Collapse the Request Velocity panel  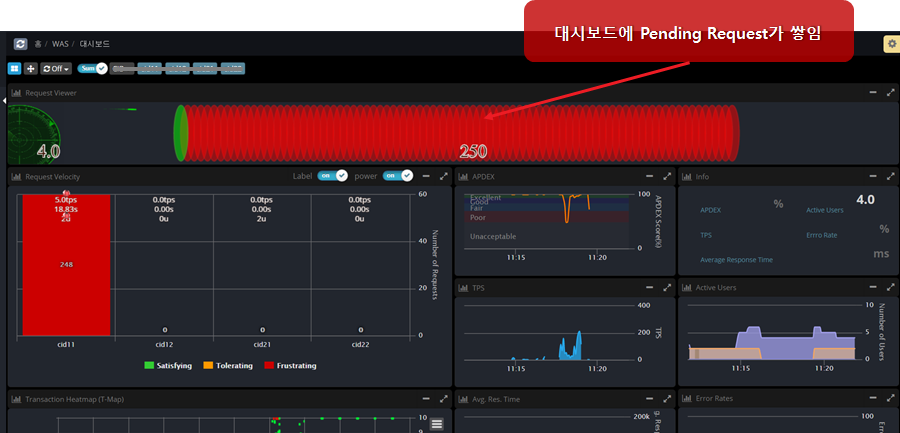tap(425, 176)
